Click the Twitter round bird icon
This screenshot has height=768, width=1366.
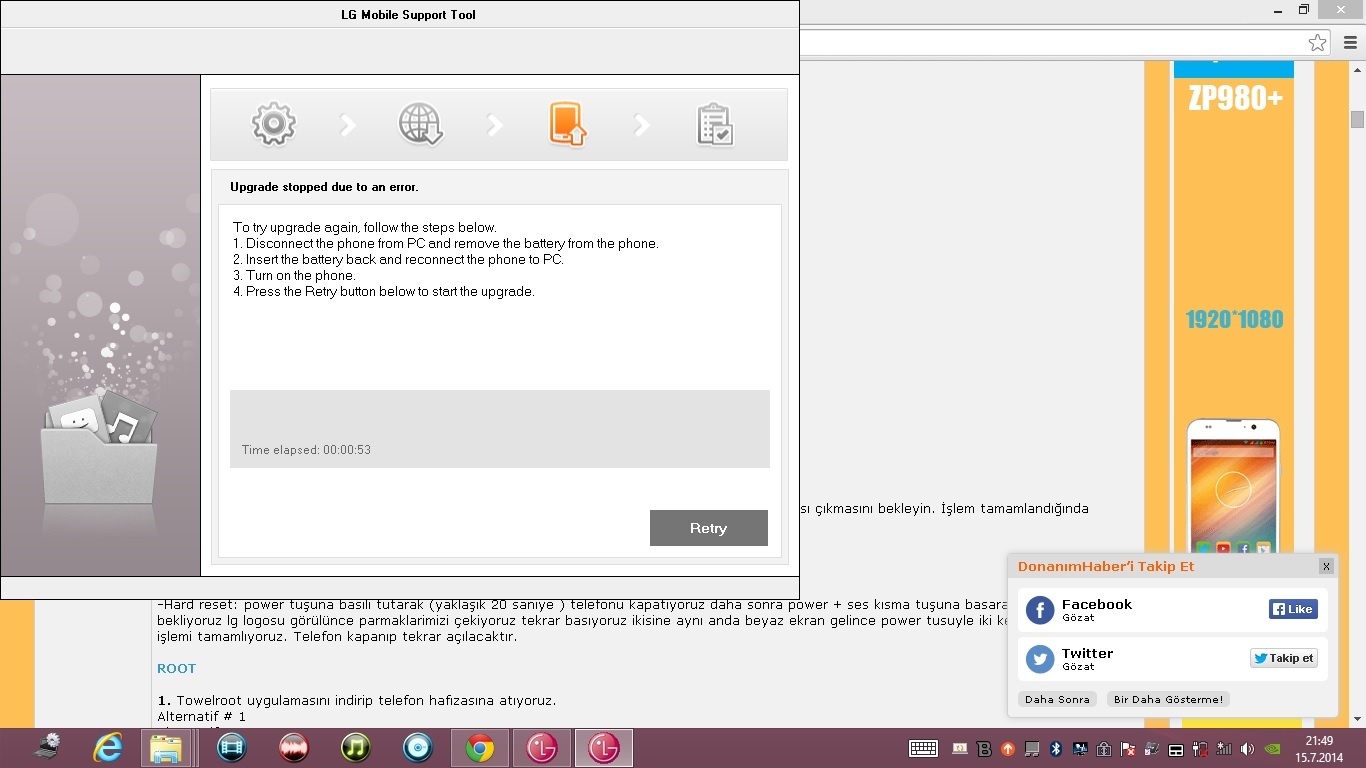pyautogui.click(x=1040, y=659)
